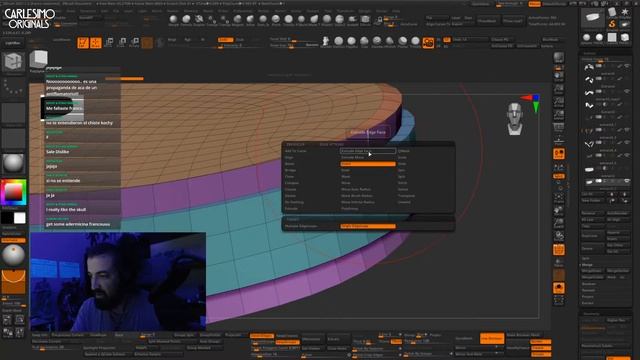Select the orange highlighted ZModeler brush icon
The height and width of the screenshot is (360, 640).
tap(428, 42)
